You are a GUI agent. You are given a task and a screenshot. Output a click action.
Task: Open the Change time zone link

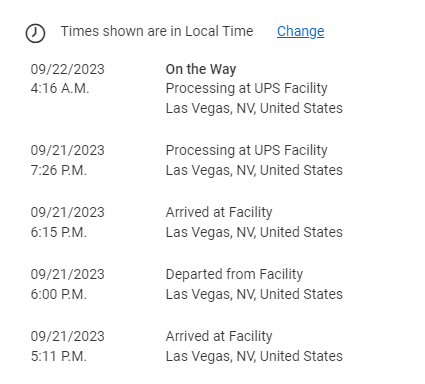pos(300,31)
